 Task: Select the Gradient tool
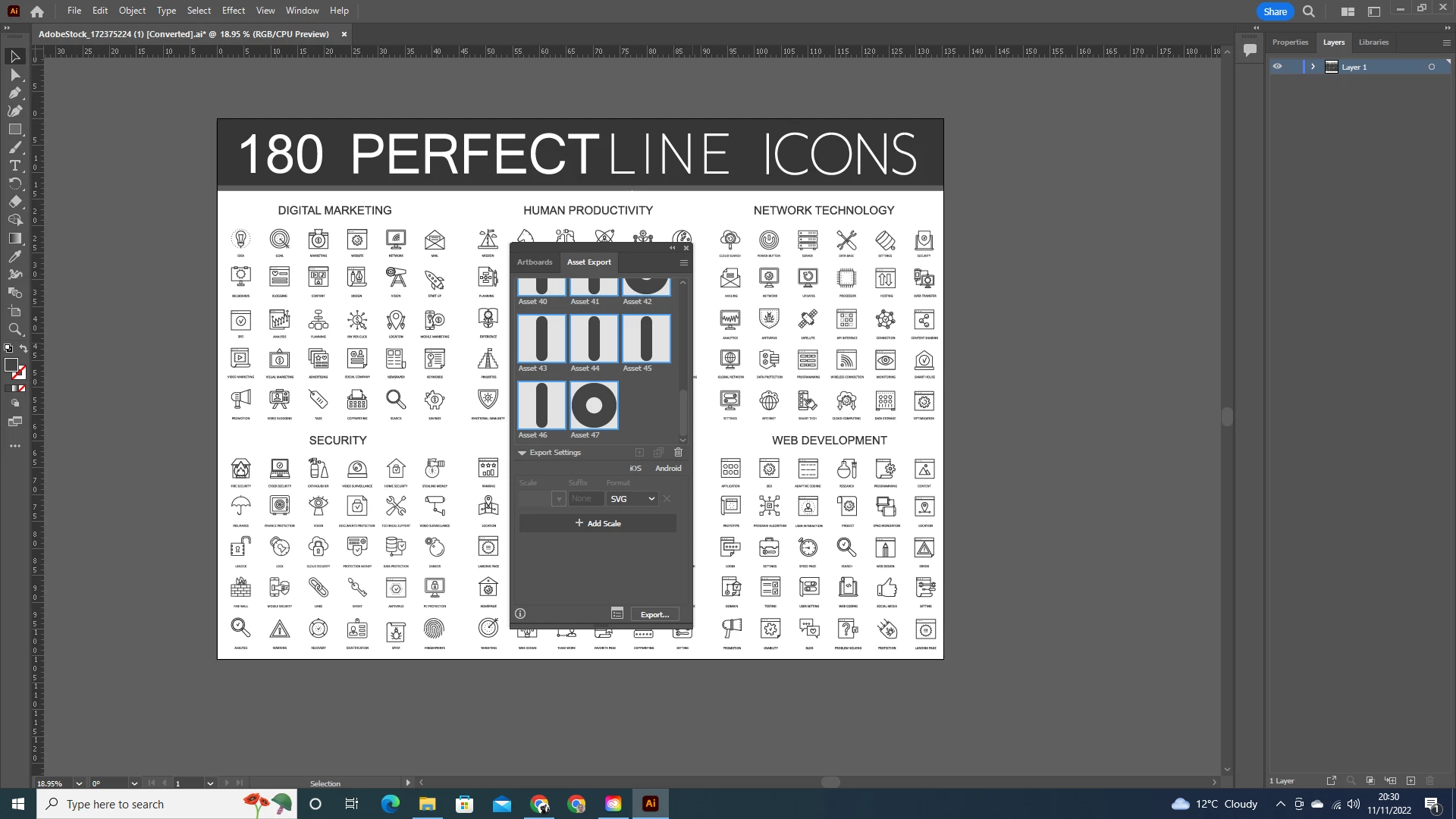coord(14,238)
